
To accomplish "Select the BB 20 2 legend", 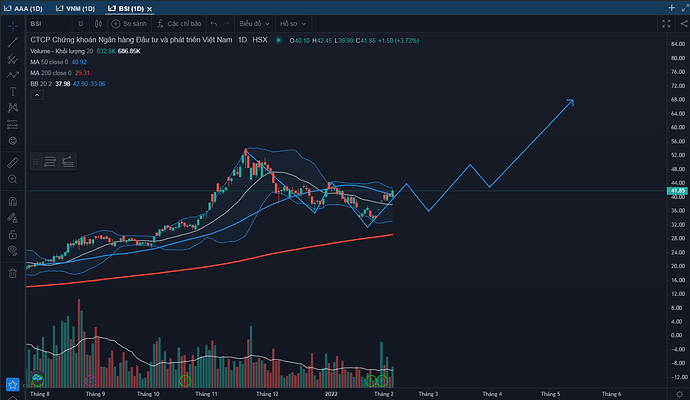I will click(41, 84).
